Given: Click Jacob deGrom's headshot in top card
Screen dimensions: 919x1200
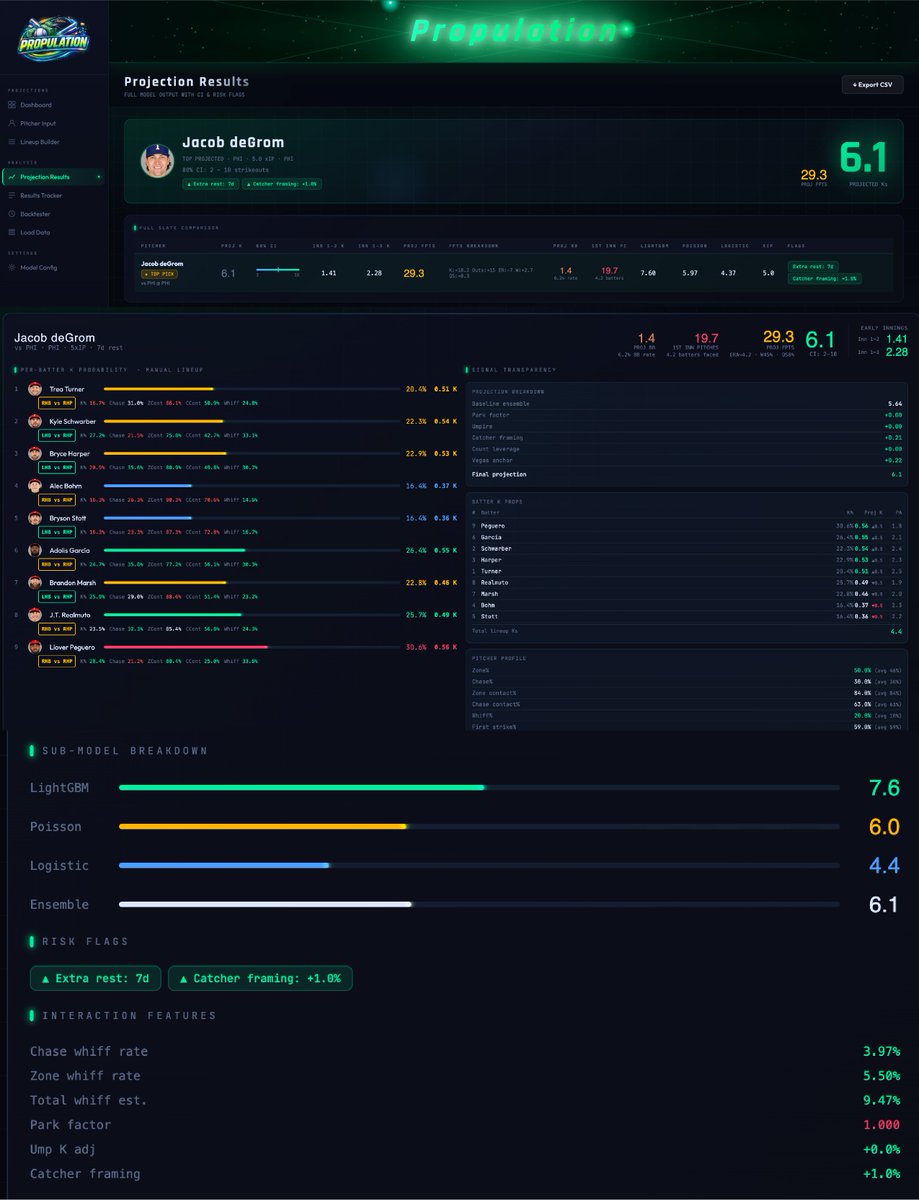Looking at the screenshot, I should [x=157, y=161].
